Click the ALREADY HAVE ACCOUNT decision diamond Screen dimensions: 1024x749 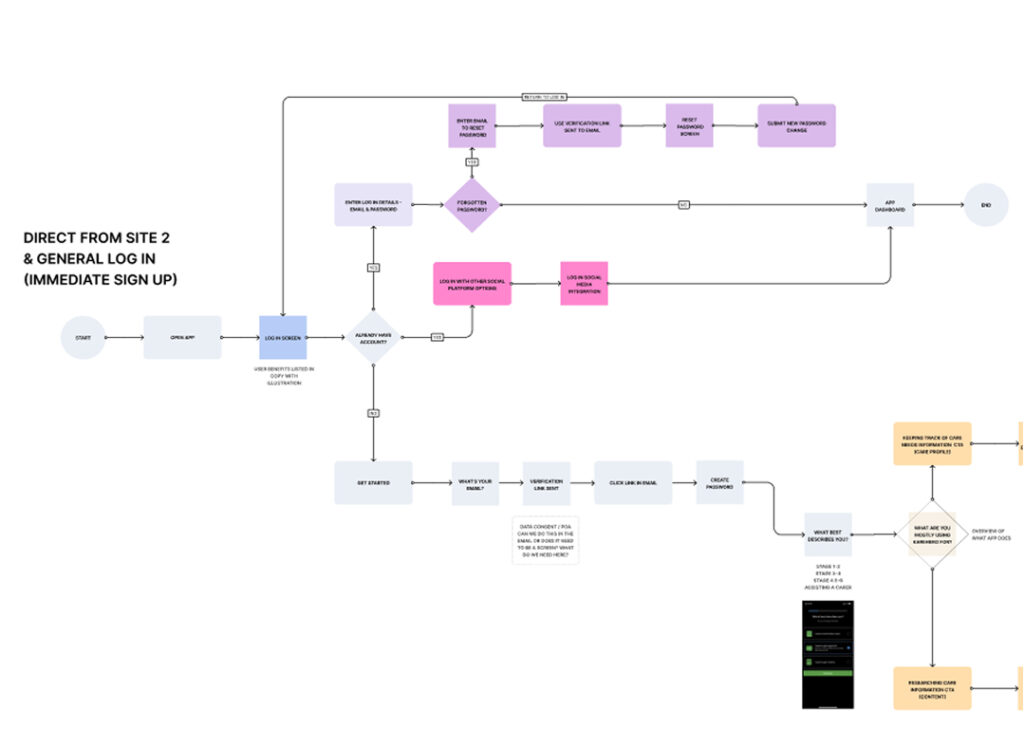click(373, 338)
